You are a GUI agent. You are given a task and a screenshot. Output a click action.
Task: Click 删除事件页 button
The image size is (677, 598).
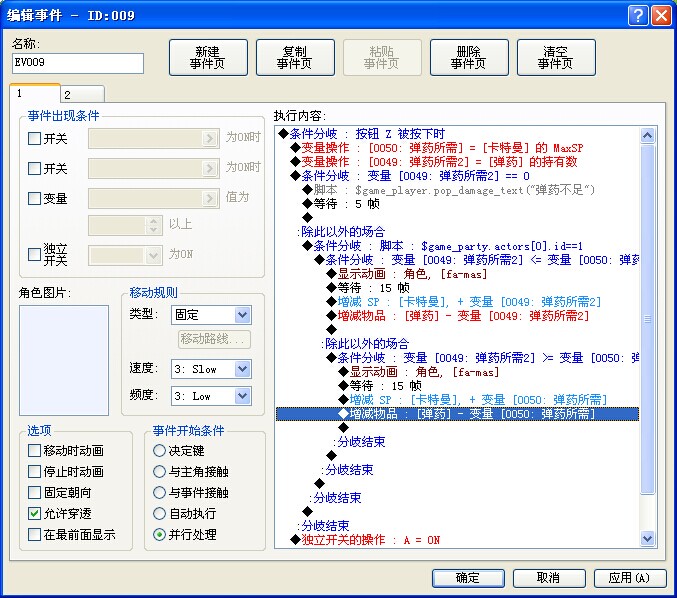tap(469, 57)
